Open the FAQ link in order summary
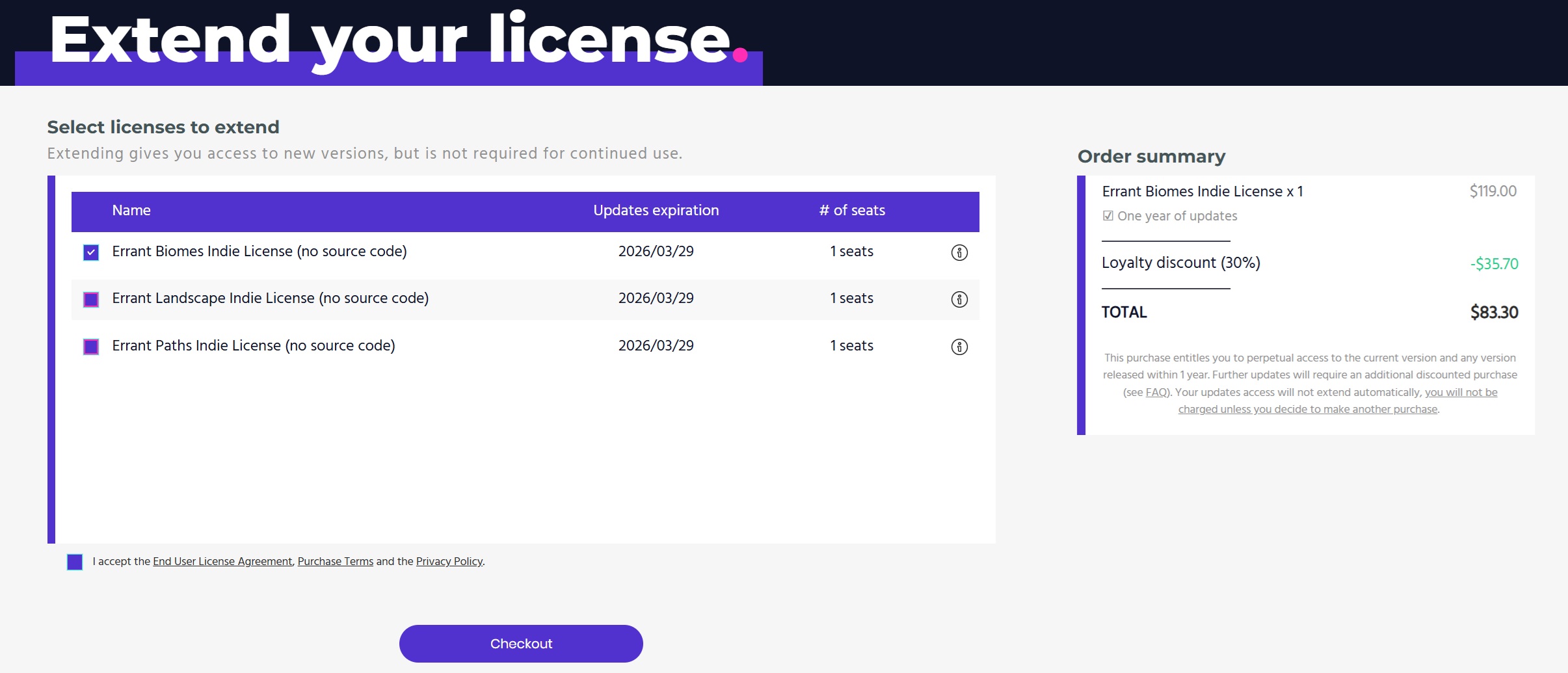This screenshot has height=673, width=1568. pos(1156,392)
